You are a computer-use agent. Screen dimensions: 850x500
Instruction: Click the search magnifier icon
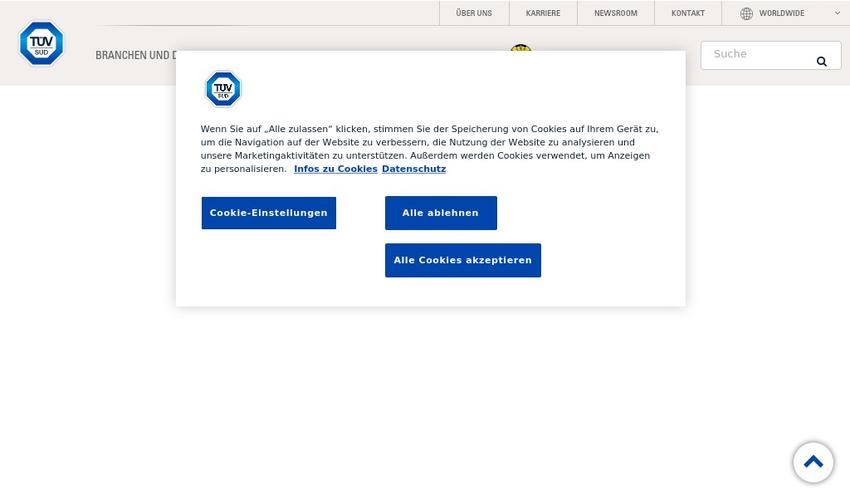[x=821, y=61]
